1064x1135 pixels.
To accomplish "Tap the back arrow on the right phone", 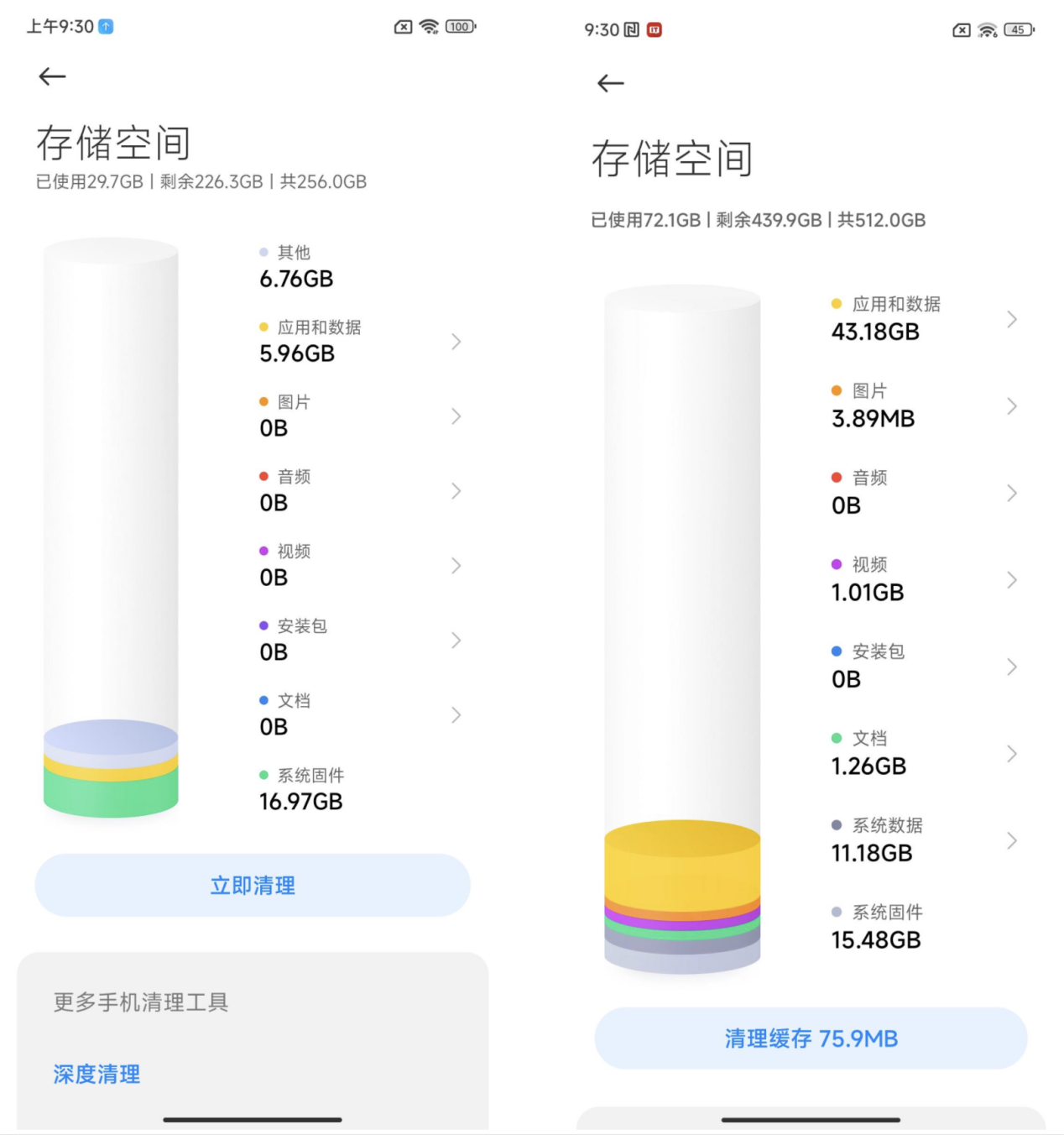I will pos(611,83).
